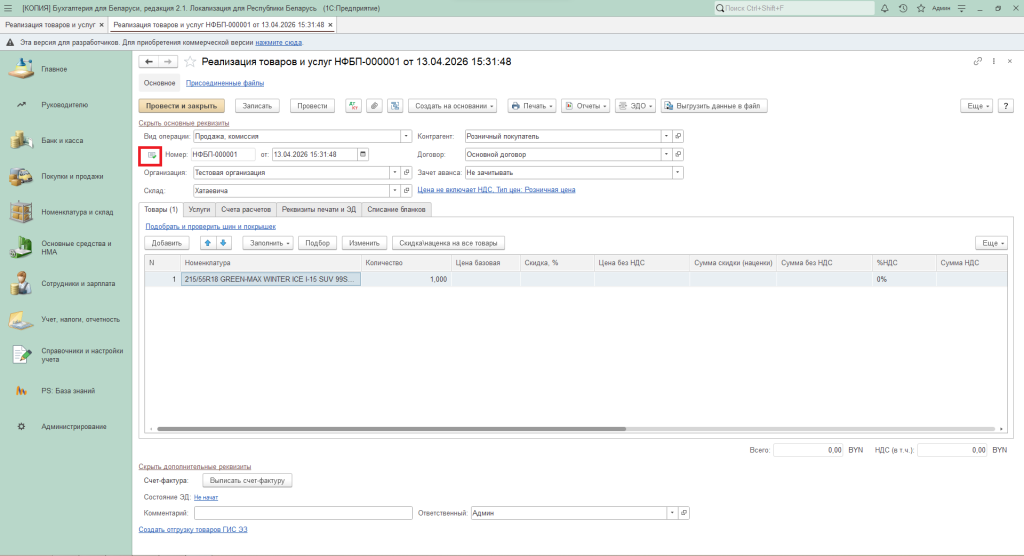This screenshot has width=1024, height=556.
Task: Click the help question mark button
Action: [x=1003, y=106]
